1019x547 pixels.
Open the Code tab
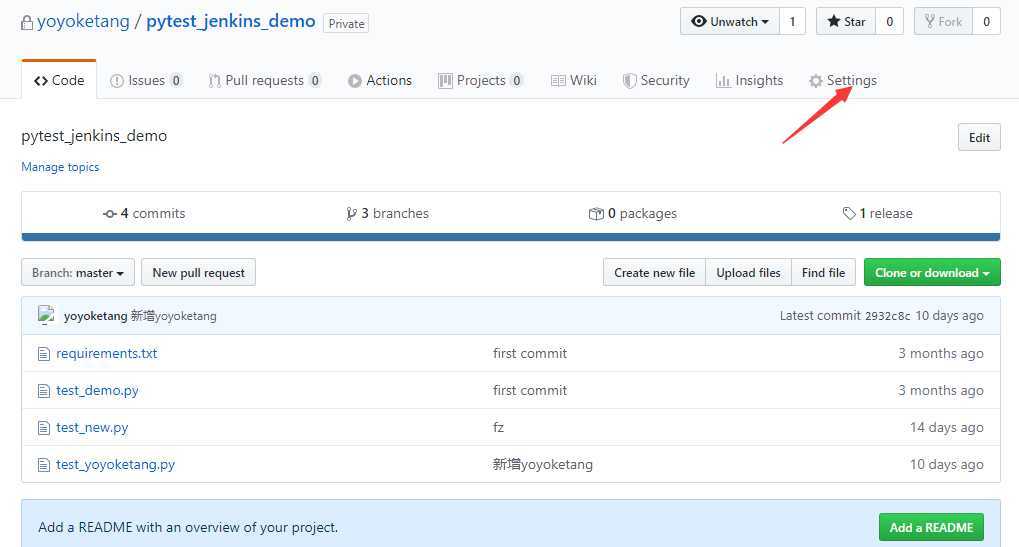[59, 81]
